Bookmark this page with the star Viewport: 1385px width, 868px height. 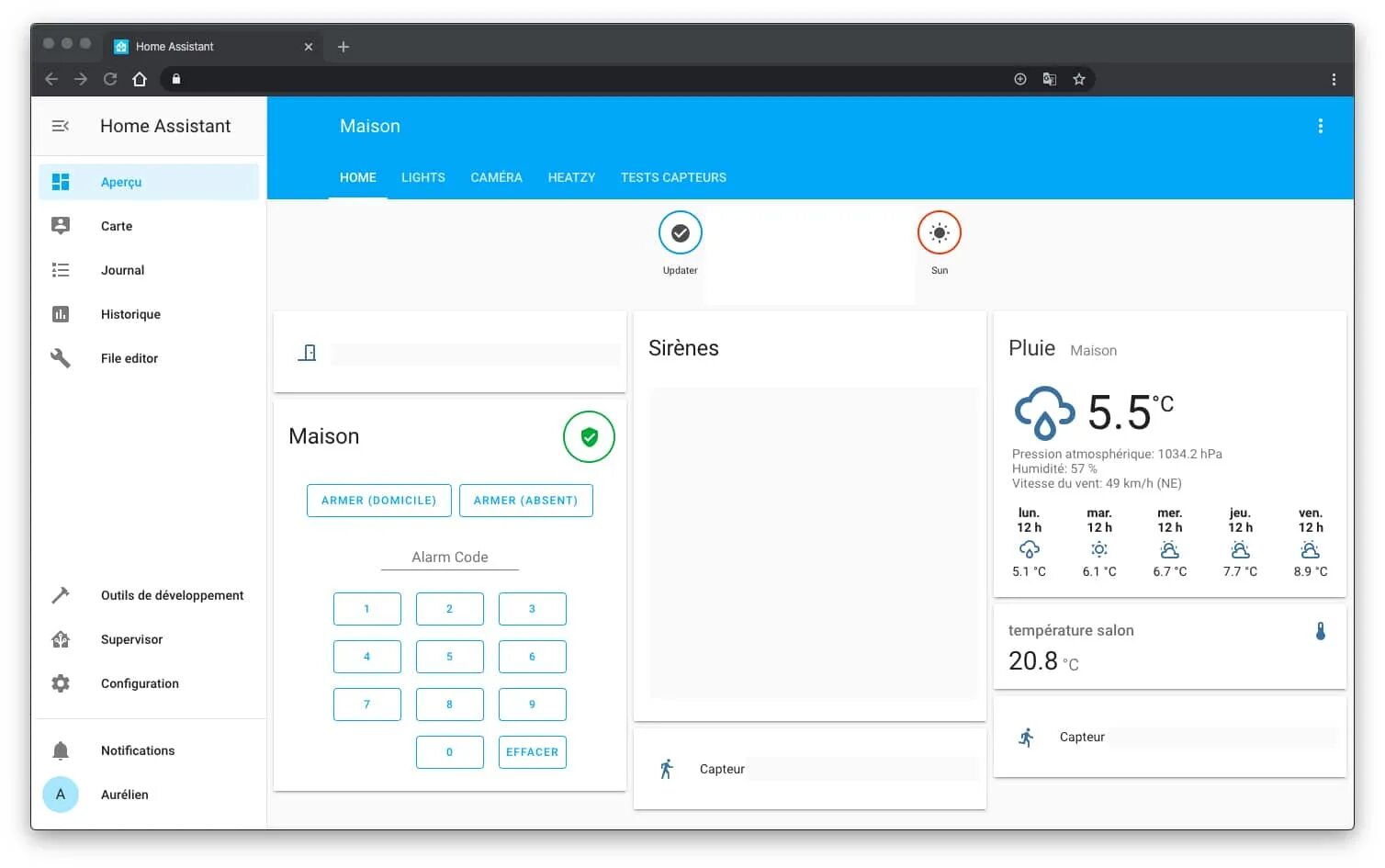(1079, 79)
